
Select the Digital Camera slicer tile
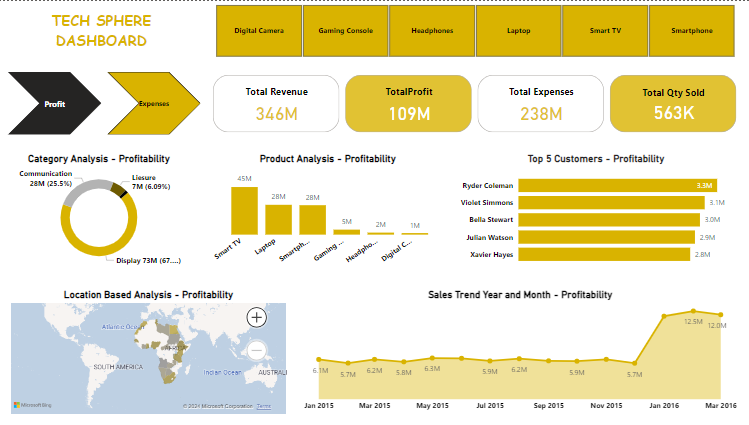coord(259,31)
